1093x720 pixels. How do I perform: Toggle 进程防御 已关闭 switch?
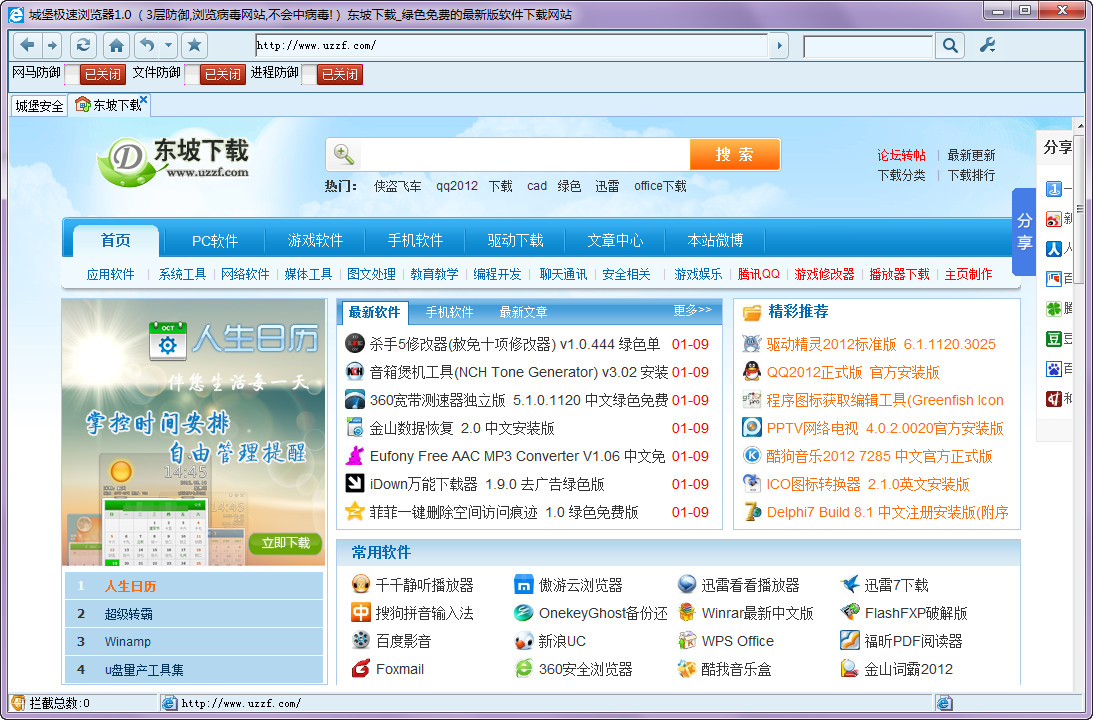click(x=333, y=74)
